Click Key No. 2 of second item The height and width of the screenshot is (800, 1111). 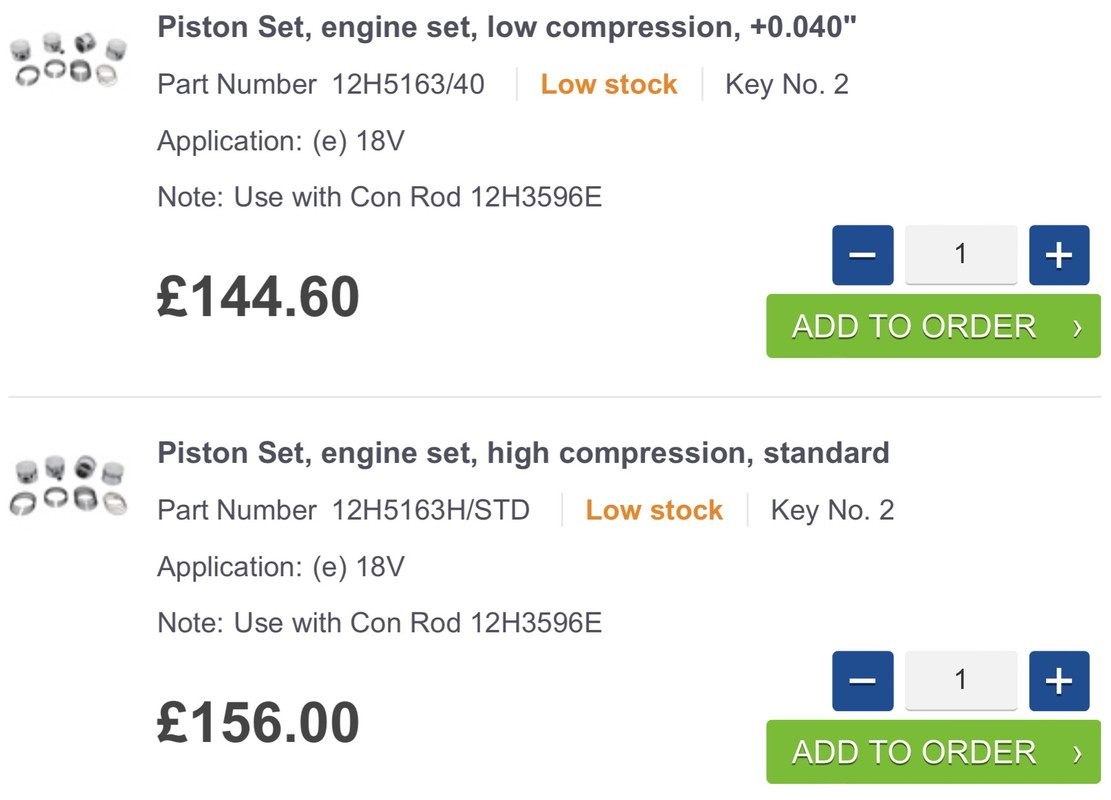[831, 510]
